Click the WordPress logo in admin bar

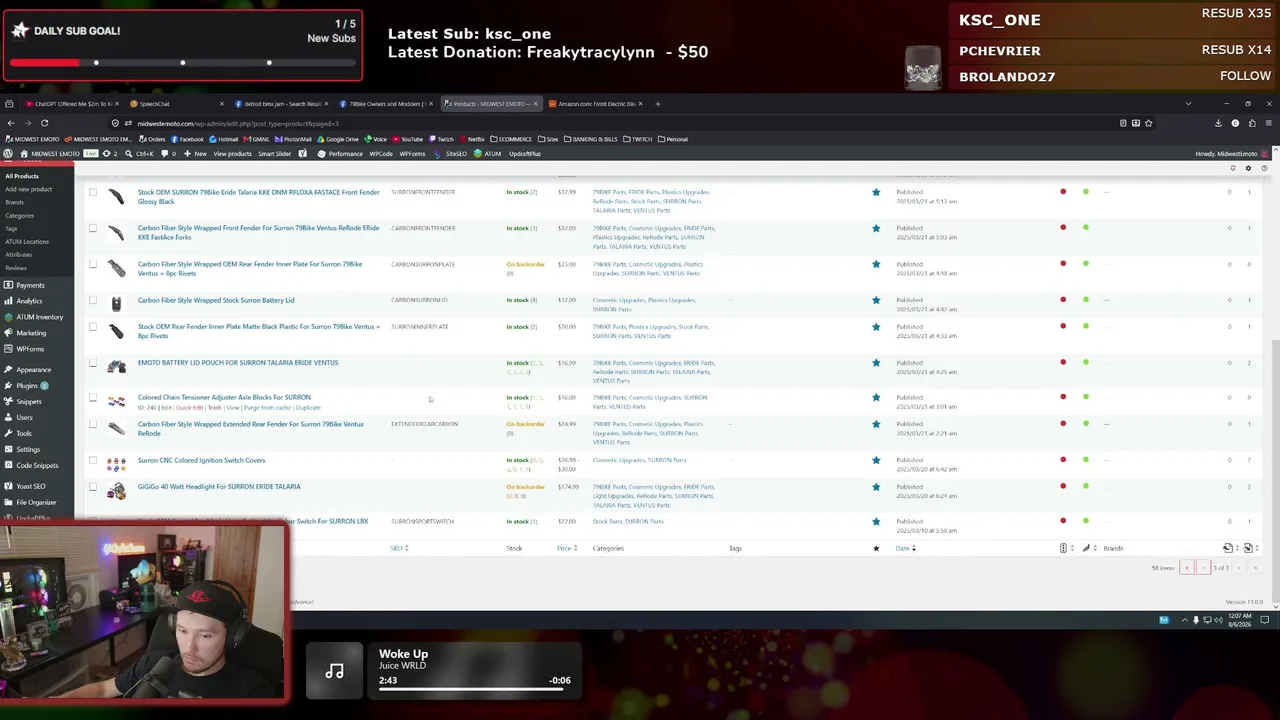click(x=8, y=154)
